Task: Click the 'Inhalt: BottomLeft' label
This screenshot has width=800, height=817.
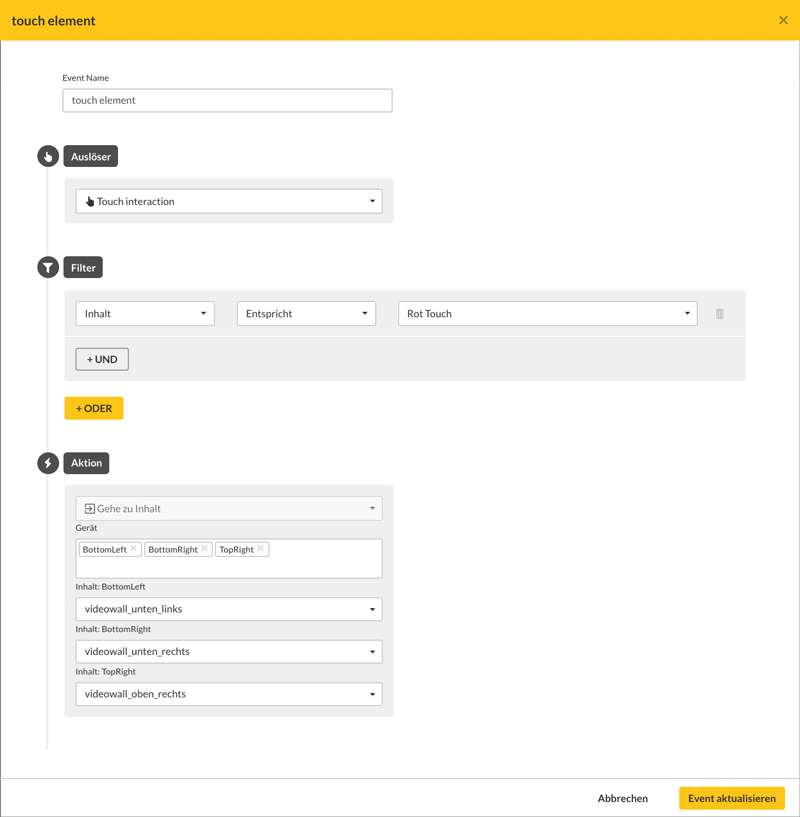Action: click(x=110, y=587)
